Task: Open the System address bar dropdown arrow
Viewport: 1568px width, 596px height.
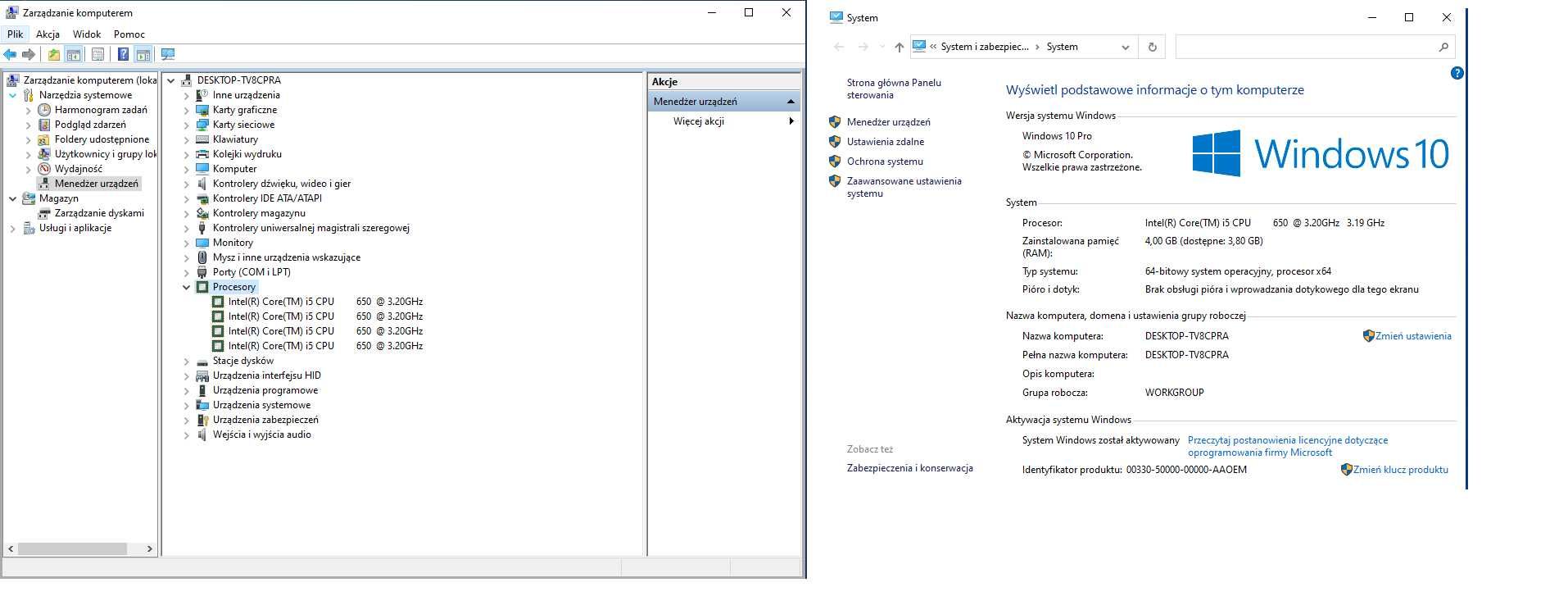Action: pos(1126,47)
